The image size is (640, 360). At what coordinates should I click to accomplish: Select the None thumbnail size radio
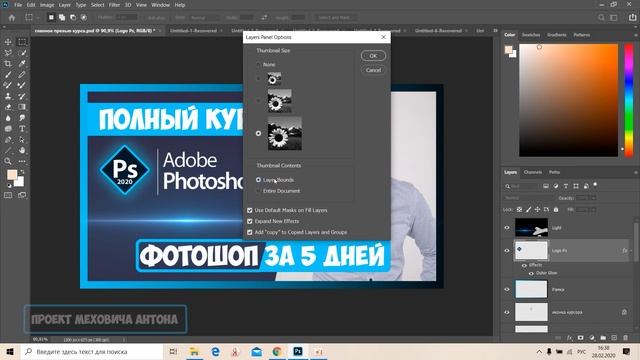tap(258, 64)
